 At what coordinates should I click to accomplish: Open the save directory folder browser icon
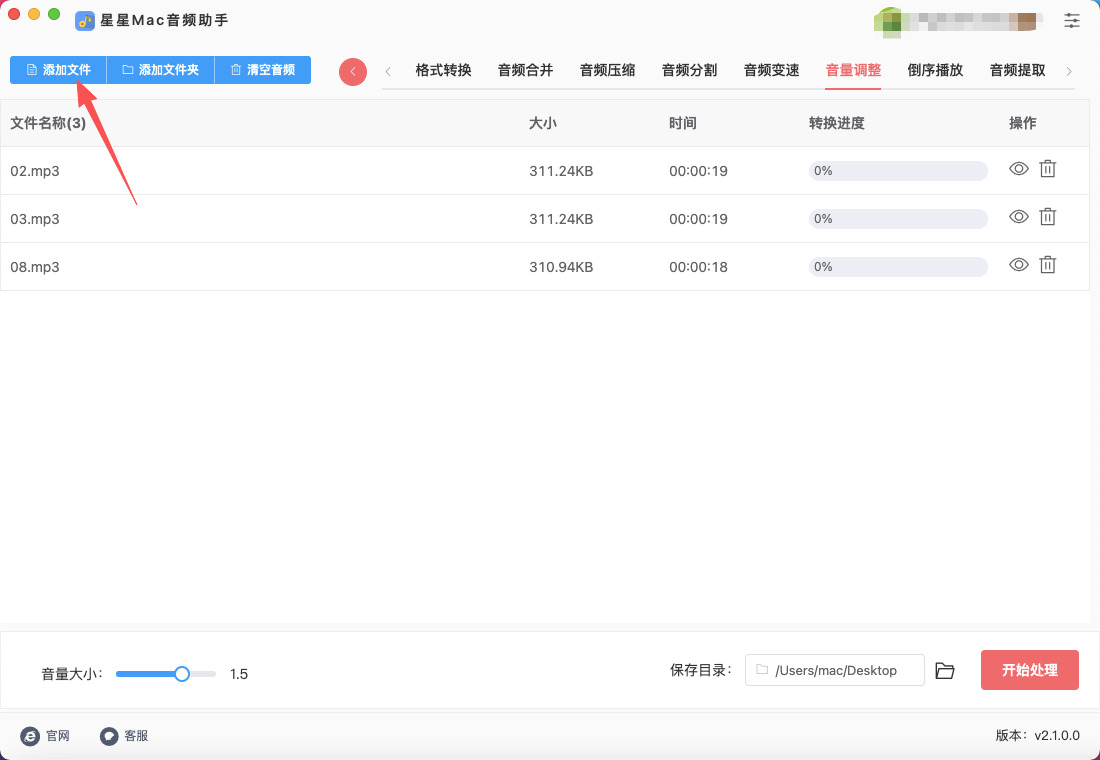click(945, 670)
